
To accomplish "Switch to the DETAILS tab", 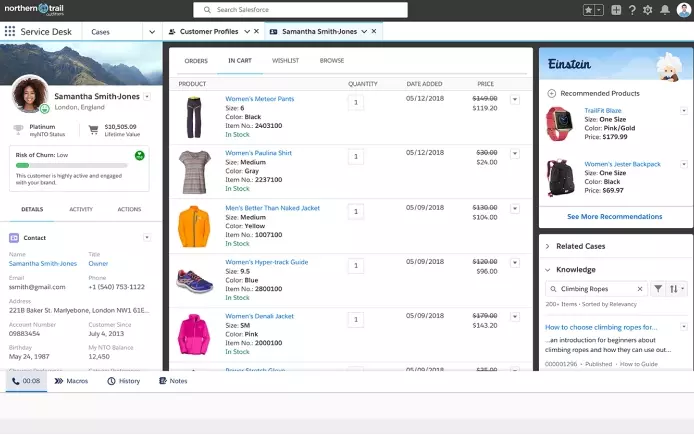I will [x=32, y=209].
